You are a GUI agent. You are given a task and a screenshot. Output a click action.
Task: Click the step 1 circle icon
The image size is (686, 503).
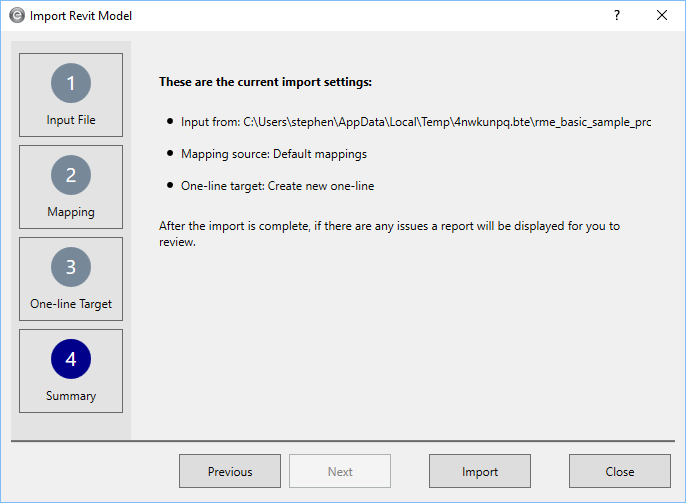71,83
